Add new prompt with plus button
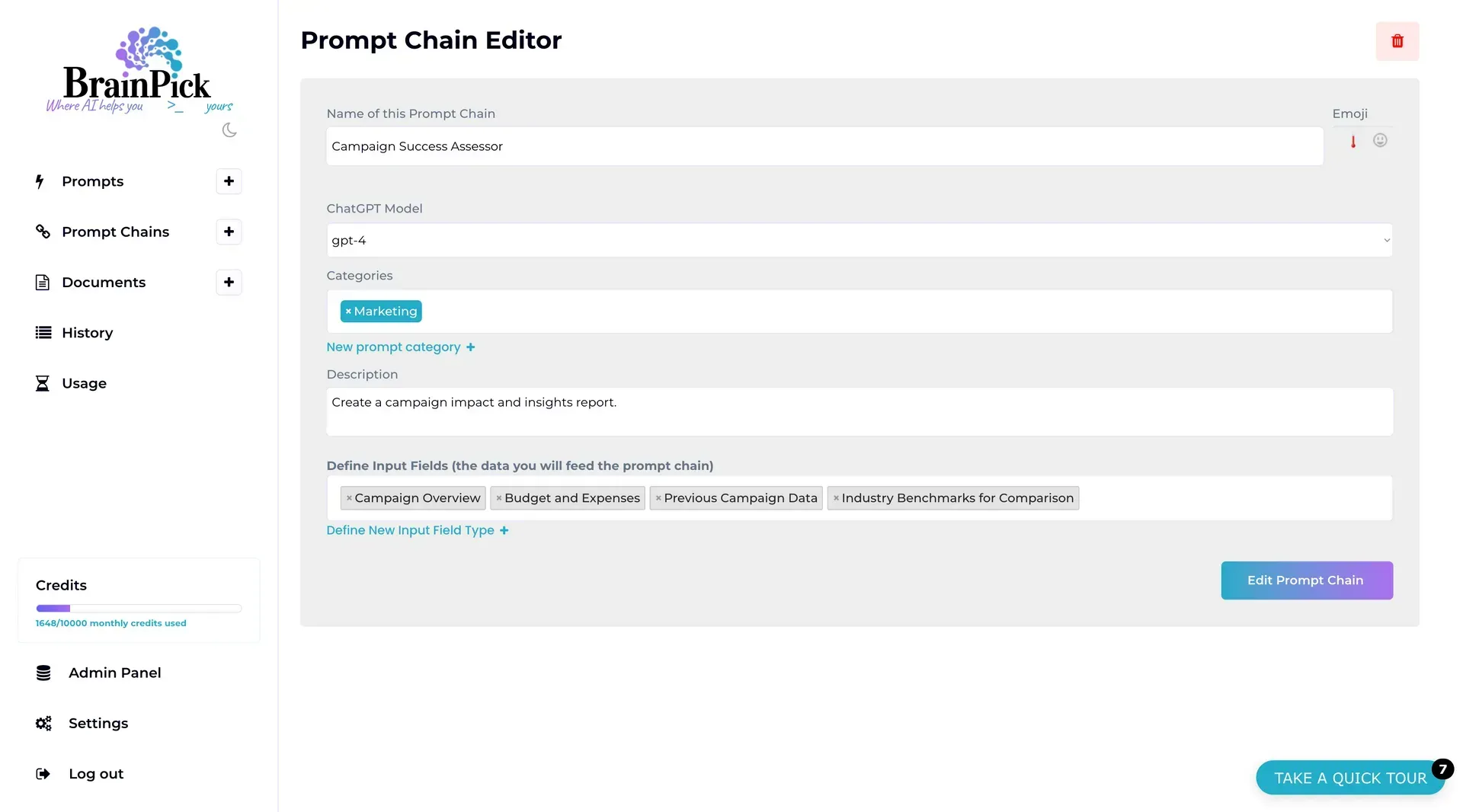The width and height of the screenshot is (1463, 812). click(229, 181)
